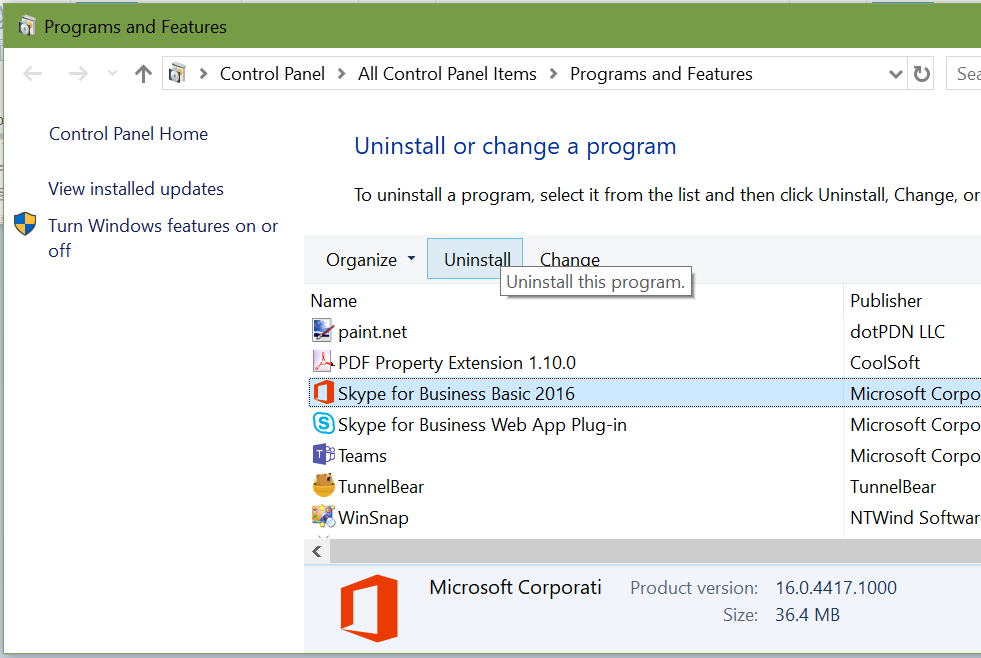Click dotPDN LLC publisher cell
The width and height of the screenshot is (981, 658).
click(x=897, y=332)
